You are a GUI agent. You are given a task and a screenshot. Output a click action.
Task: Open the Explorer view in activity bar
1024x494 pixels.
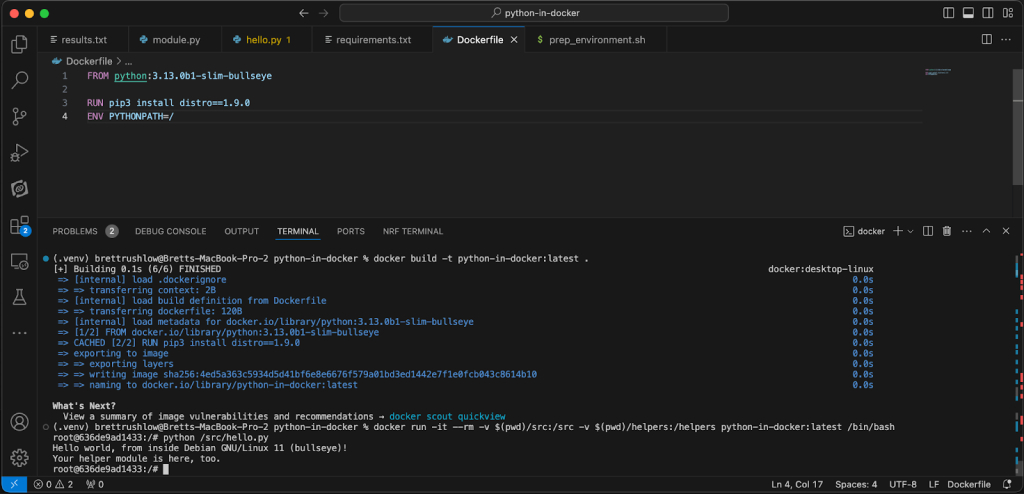(x=19, y=44)
